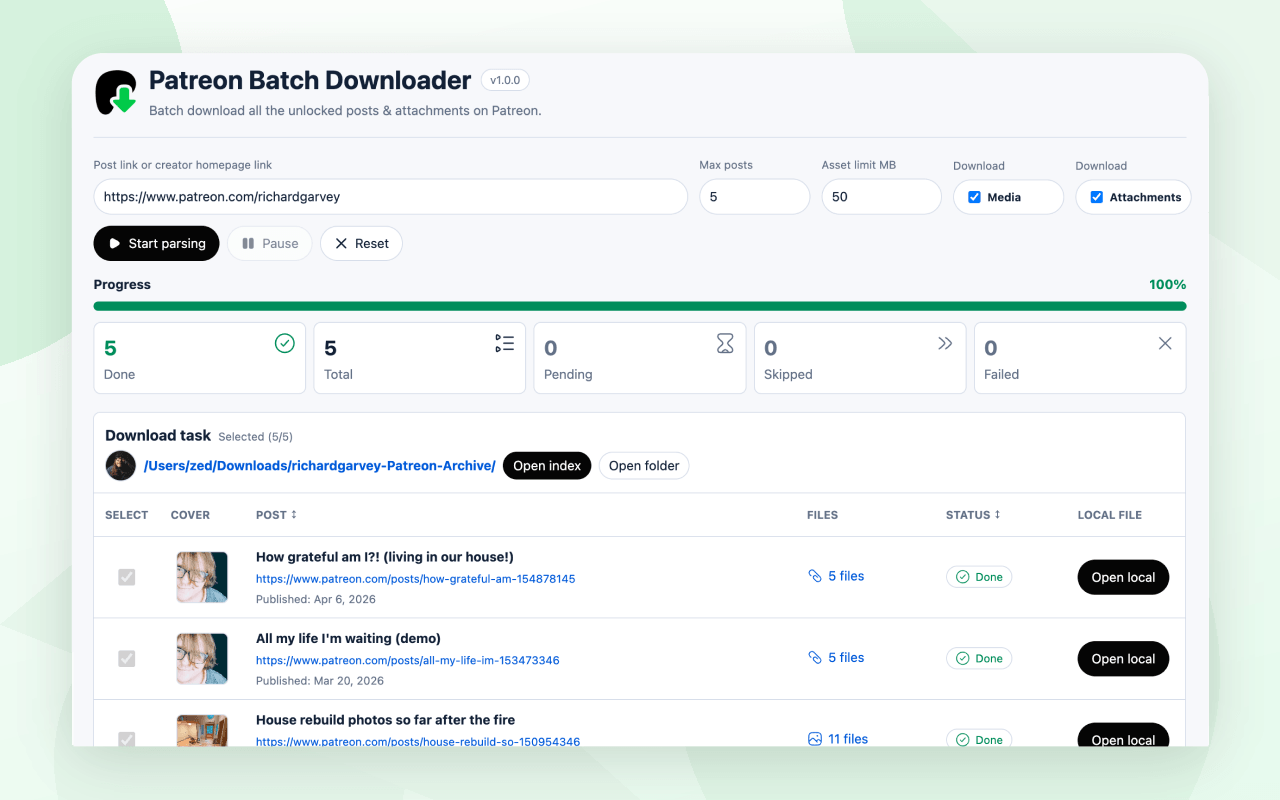Sort table by the POST column header
The width and height of the screenshot is (1280, 800).
tap(277, 515)
